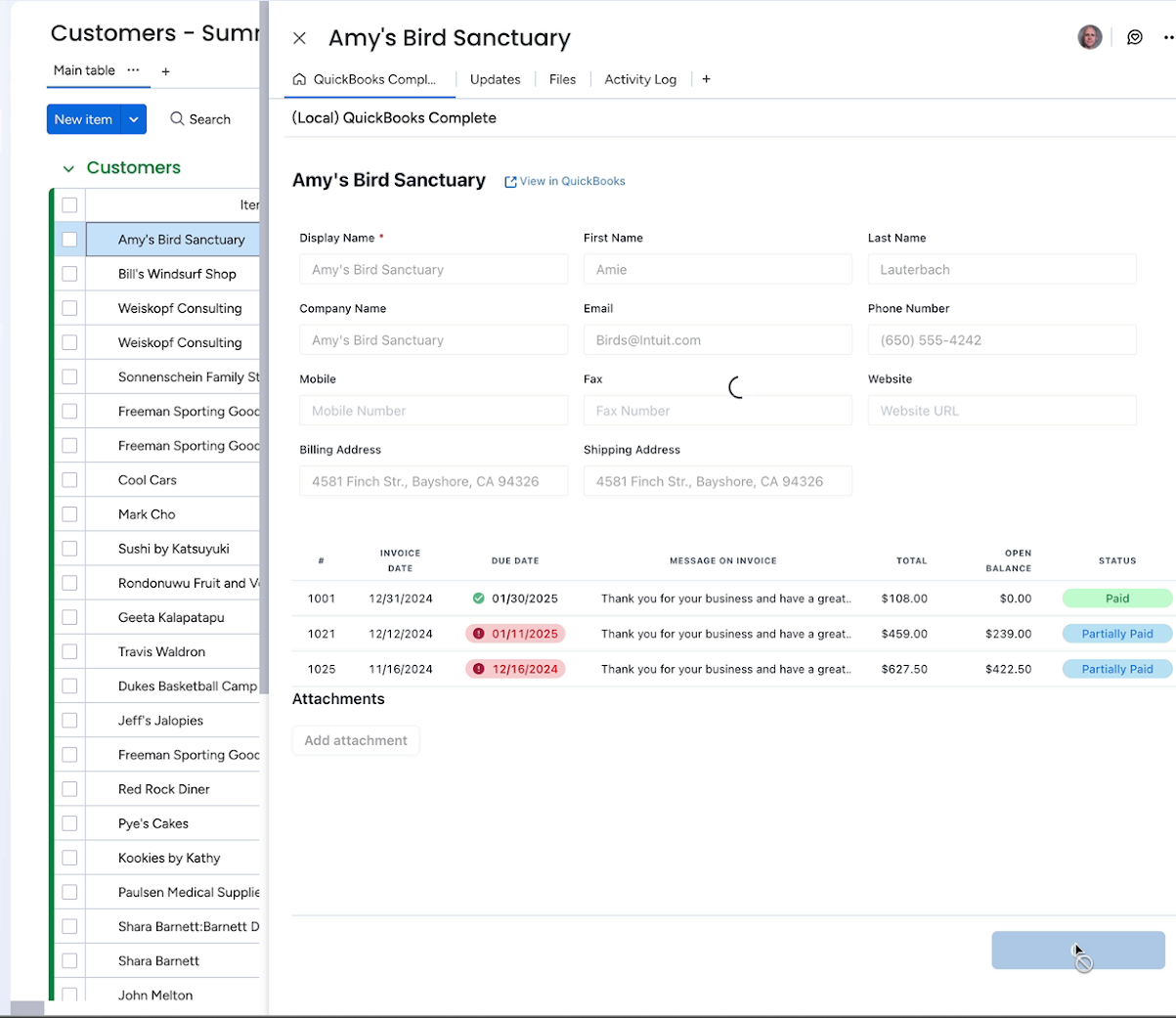Tick the checkbox for Amy's Bird Sanctuary row
The width and height of the screenshot is (1176, 1018).
69,240
